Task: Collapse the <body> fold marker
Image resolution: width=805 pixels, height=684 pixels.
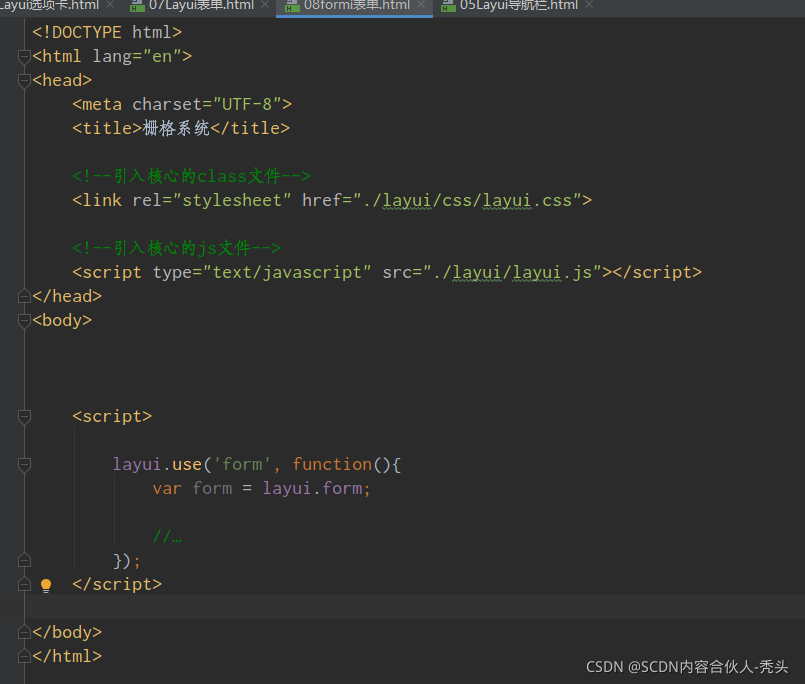Action: coord(24,320)
